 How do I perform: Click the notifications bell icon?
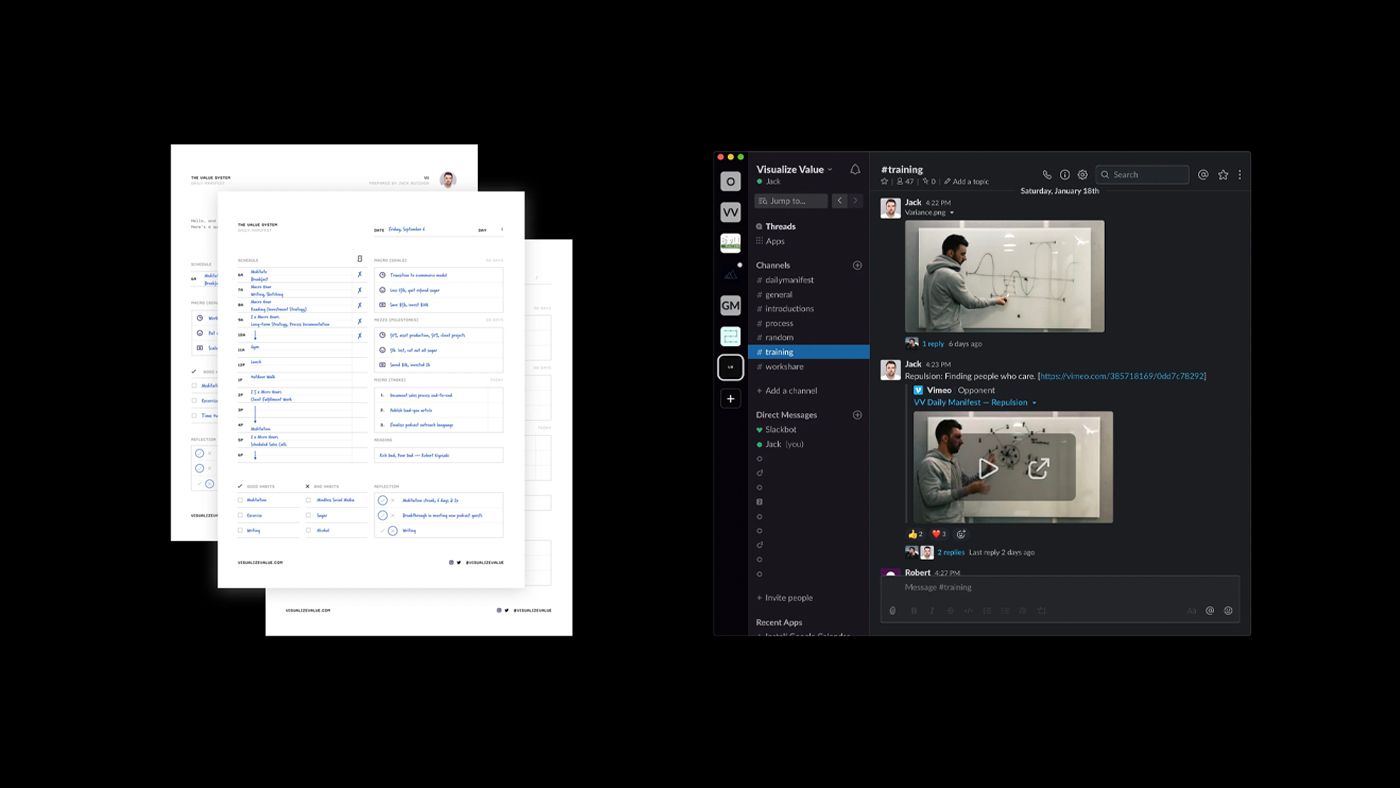855,170
